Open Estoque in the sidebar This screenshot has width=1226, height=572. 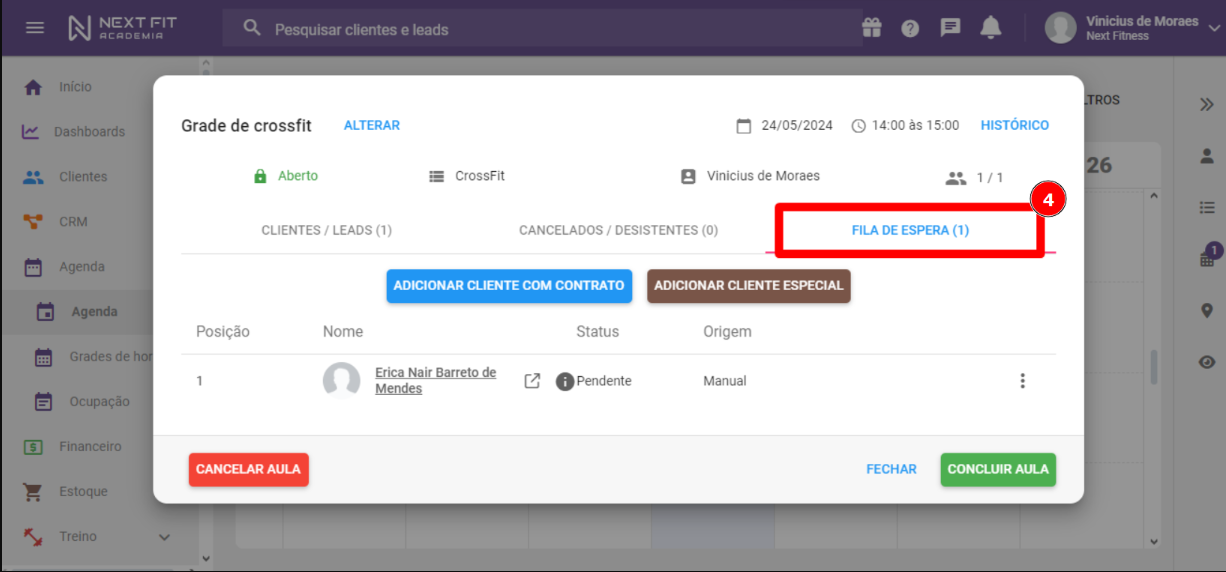83,492
